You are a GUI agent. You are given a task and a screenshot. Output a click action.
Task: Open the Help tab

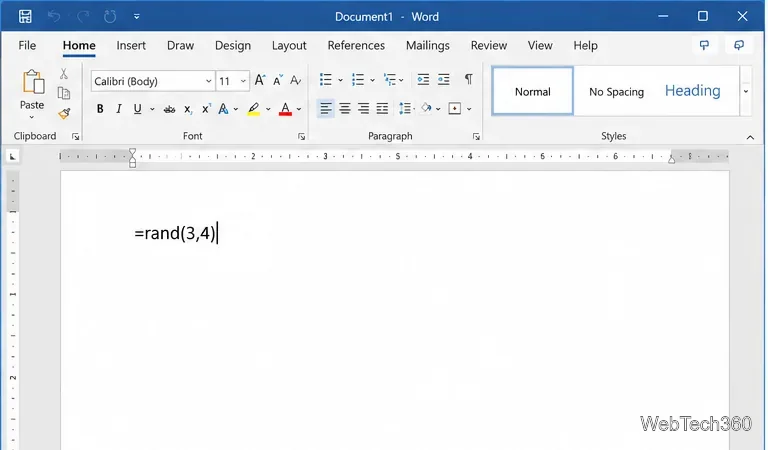pos(585,46)
